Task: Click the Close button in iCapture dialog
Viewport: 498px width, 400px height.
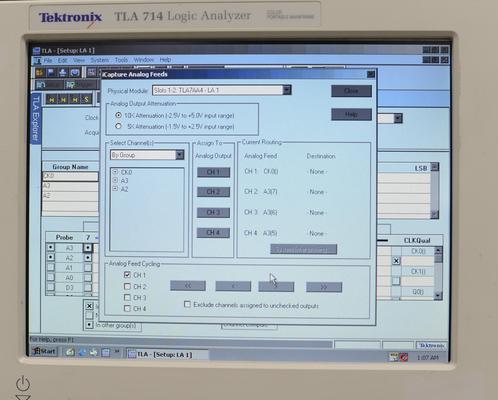Action: [351, 91]
